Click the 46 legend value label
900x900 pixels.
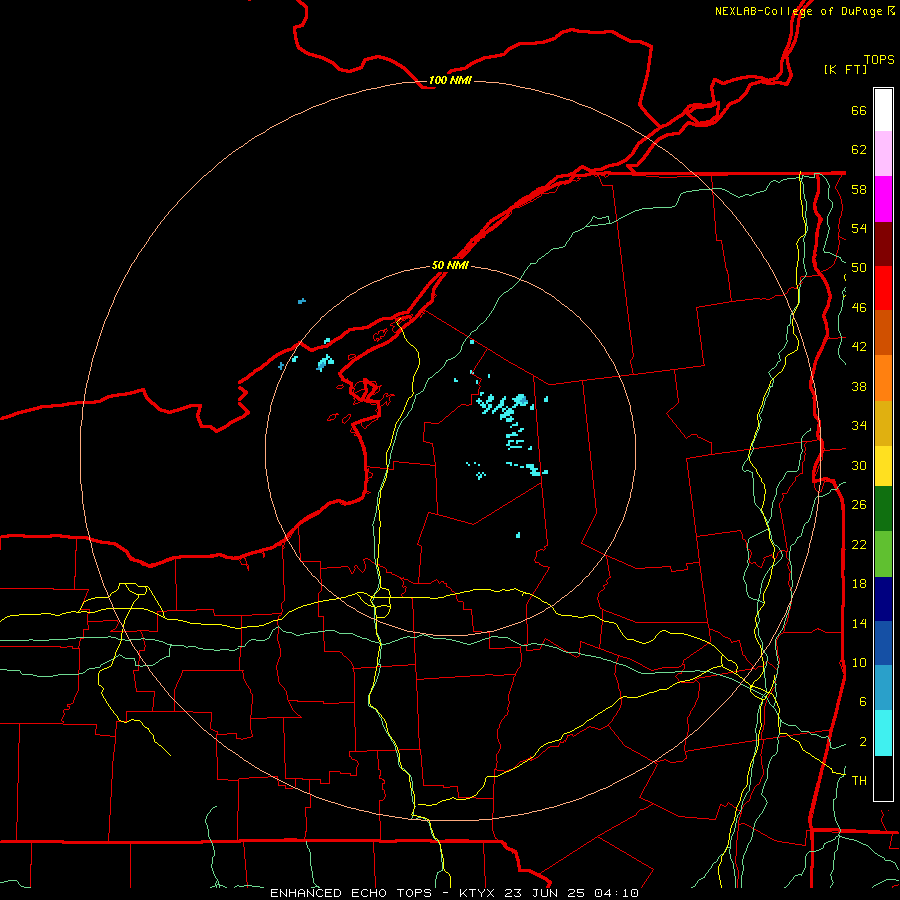[x=859, y=308]
